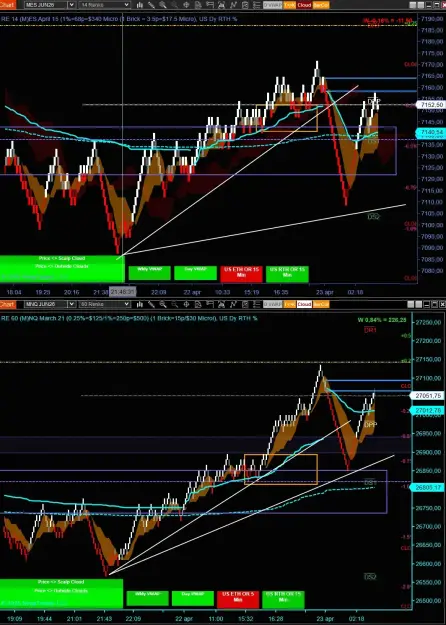Click the red US ETH OR 15 Min button
Image resolution: width=446 pixels, height=625 pixels.
pos(241,273)
